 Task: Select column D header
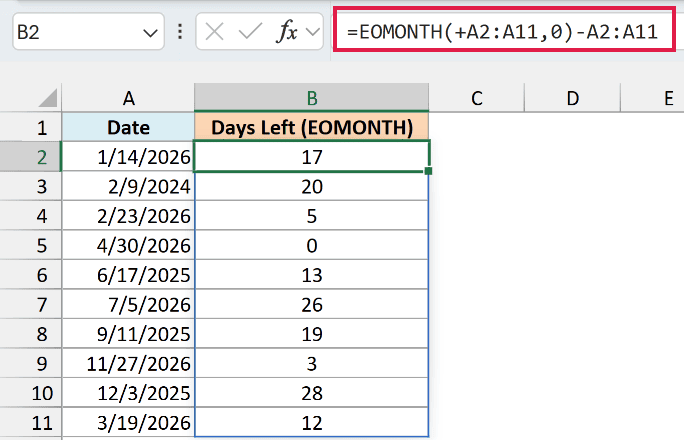(572, 98)
